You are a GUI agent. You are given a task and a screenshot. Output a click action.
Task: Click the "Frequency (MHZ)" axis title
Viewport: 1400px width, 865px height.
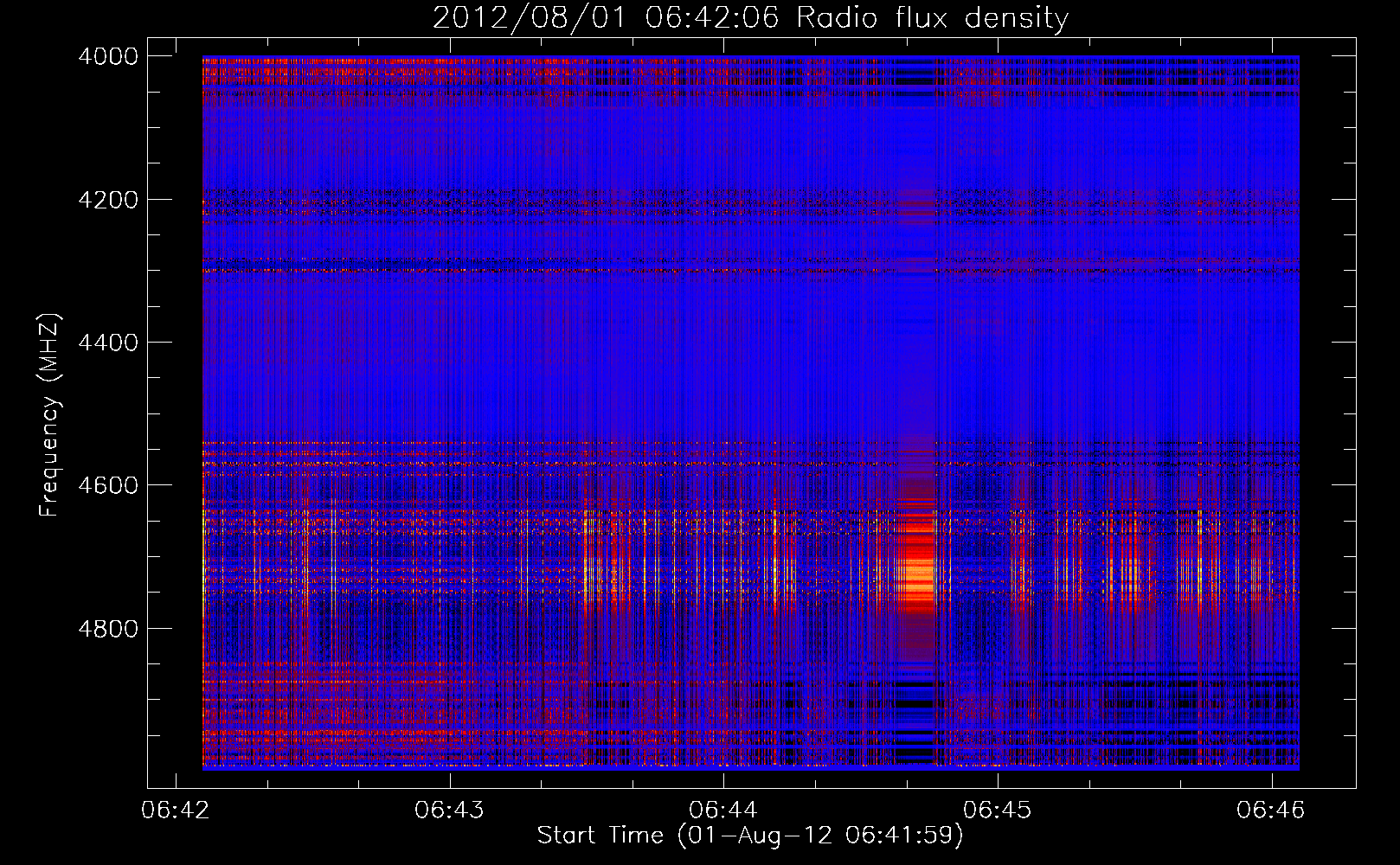click(50, 415)
